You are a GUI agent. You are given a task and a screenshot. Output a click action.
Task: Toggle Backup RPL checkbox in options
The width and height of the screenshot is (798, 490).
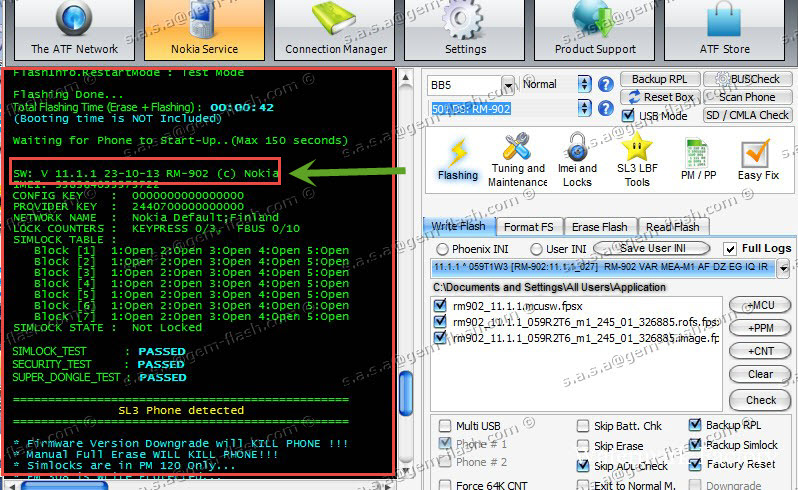[695, 424]
